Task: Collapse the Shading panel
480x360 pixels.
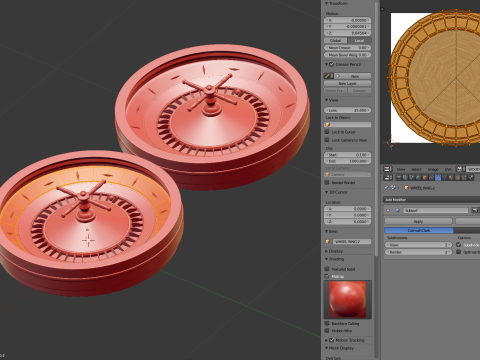Action: coord(327,259)
